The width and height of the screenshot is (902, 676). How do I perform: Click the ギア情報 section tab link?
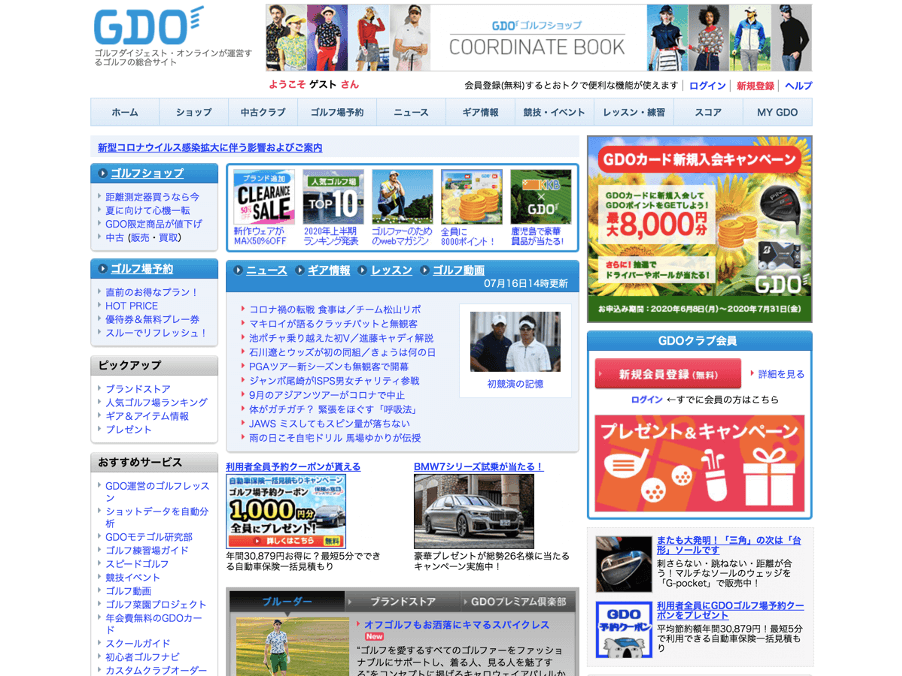[x=328, y=270]
